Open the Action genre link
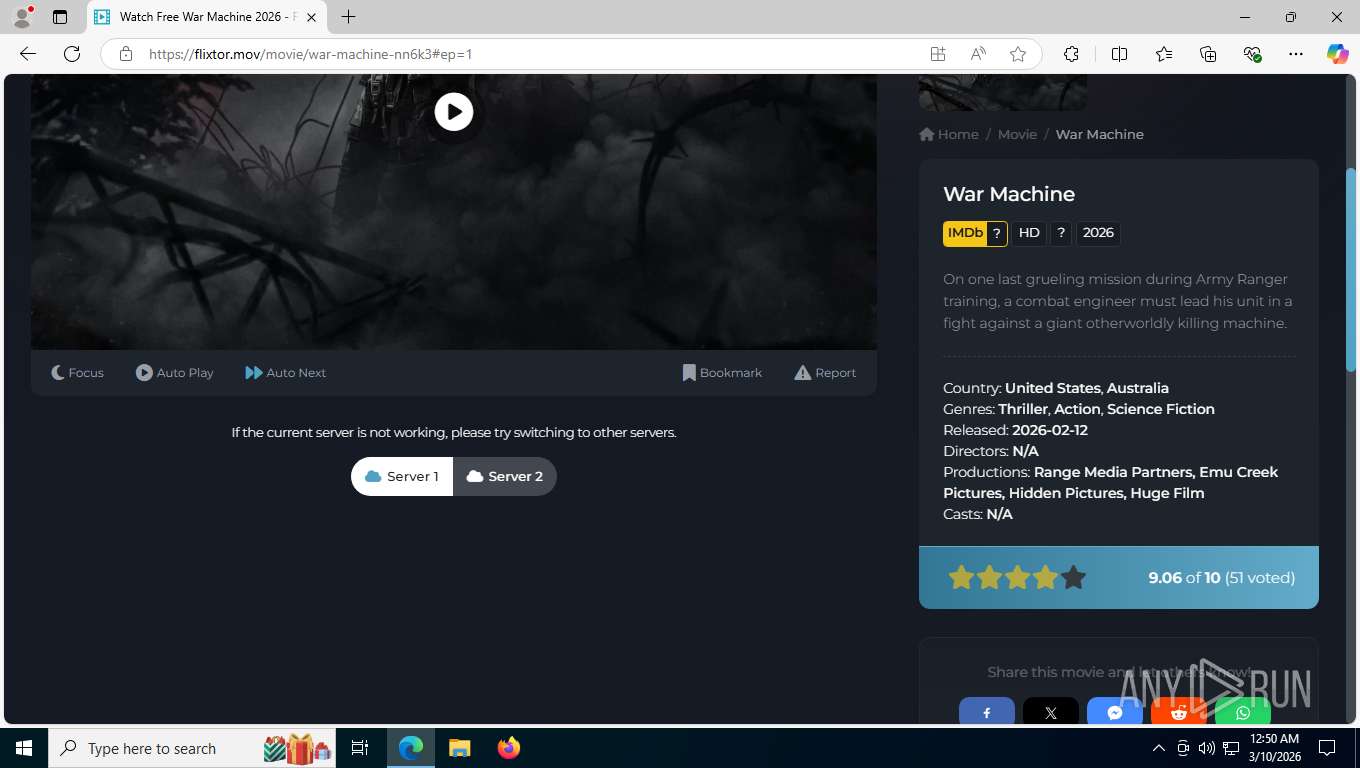 [x=1077, y=409]
